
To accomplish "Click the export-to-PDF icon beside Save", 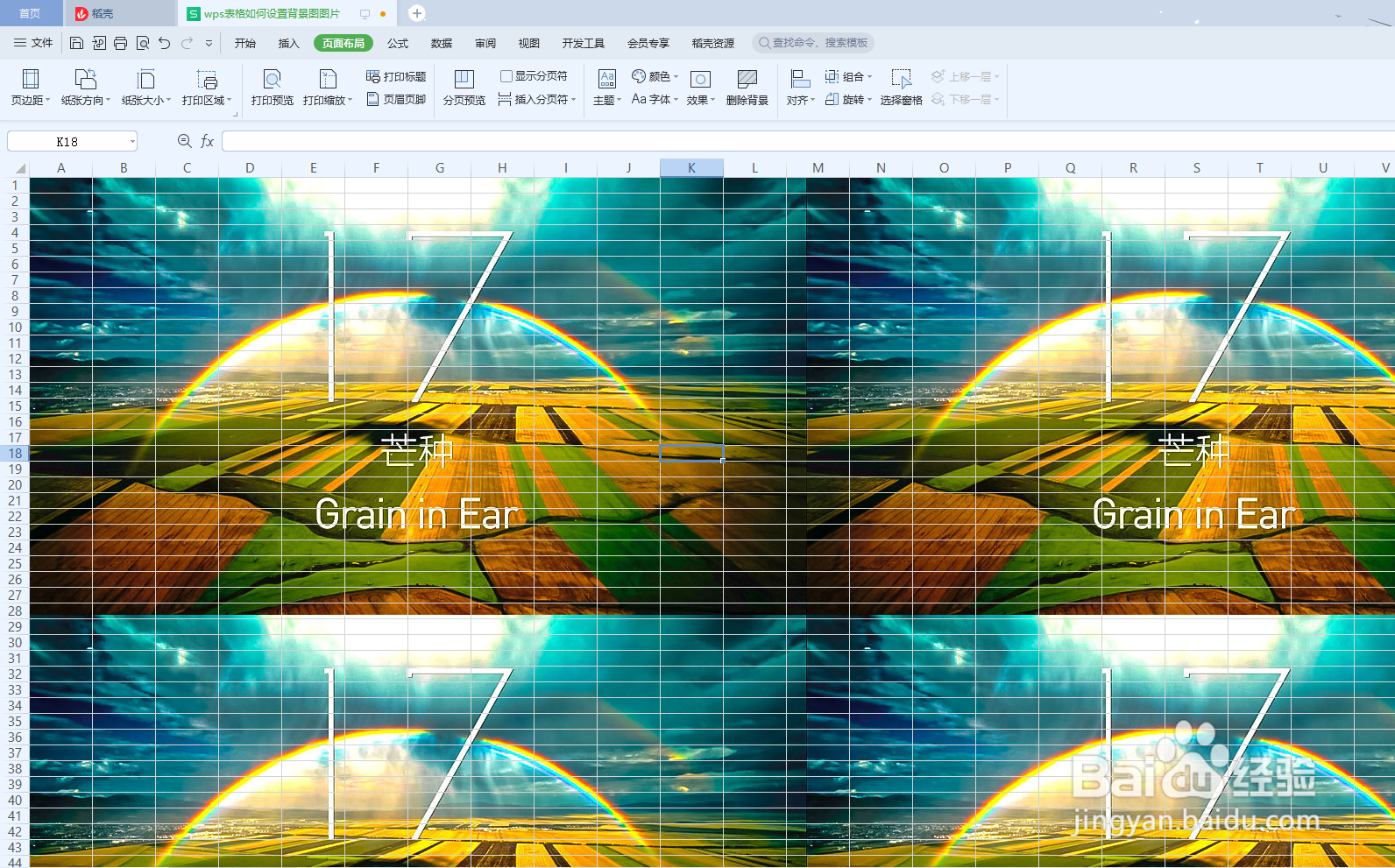I will pos(98,43).
